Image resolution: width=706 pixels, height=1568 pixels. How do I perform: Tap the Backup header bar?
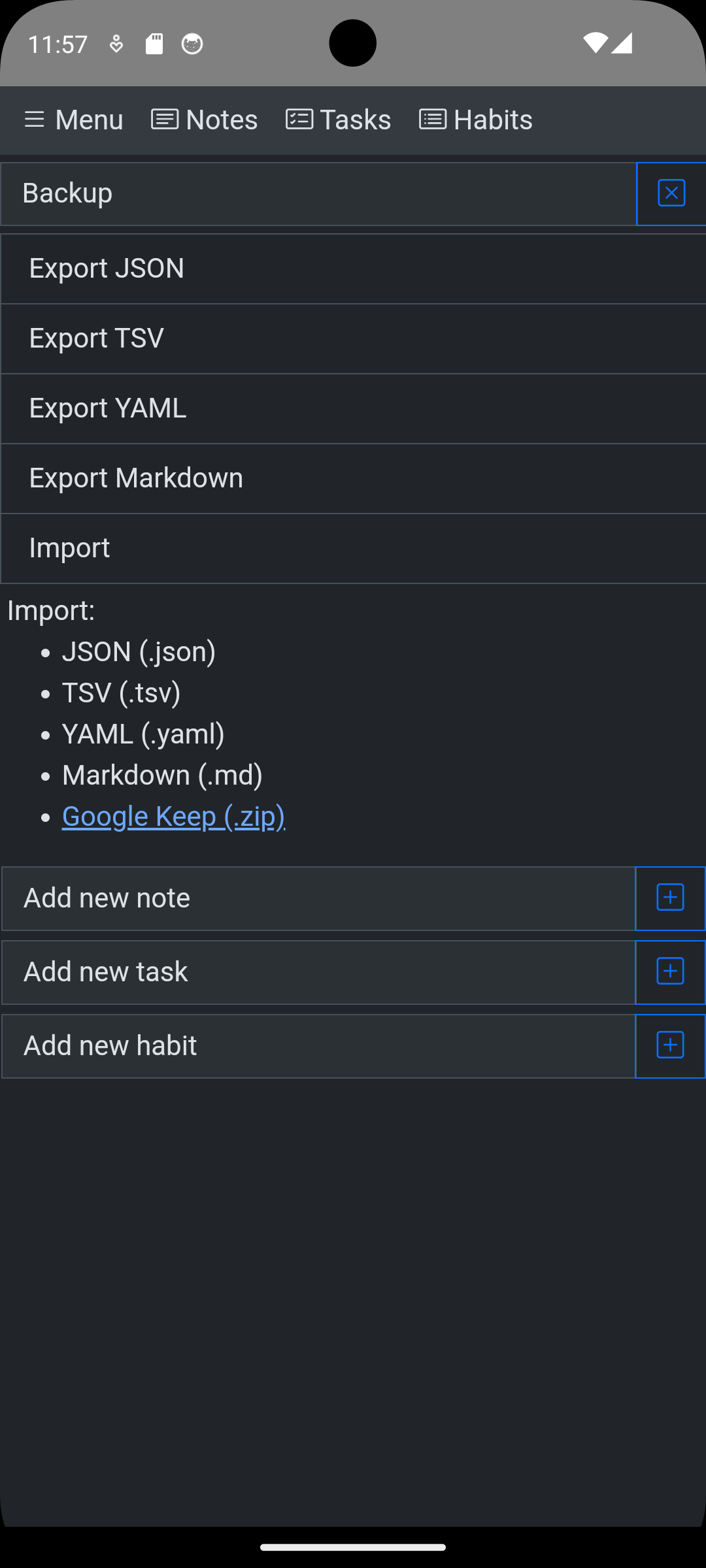(318, 193)
